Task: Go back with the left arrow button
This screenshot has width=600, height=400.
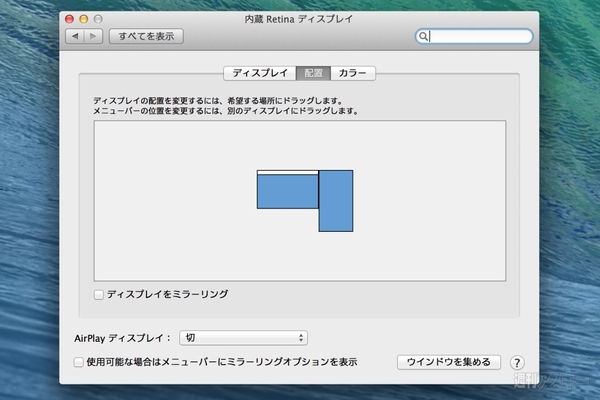Action: pyautogui.click(x=75, y=36)
